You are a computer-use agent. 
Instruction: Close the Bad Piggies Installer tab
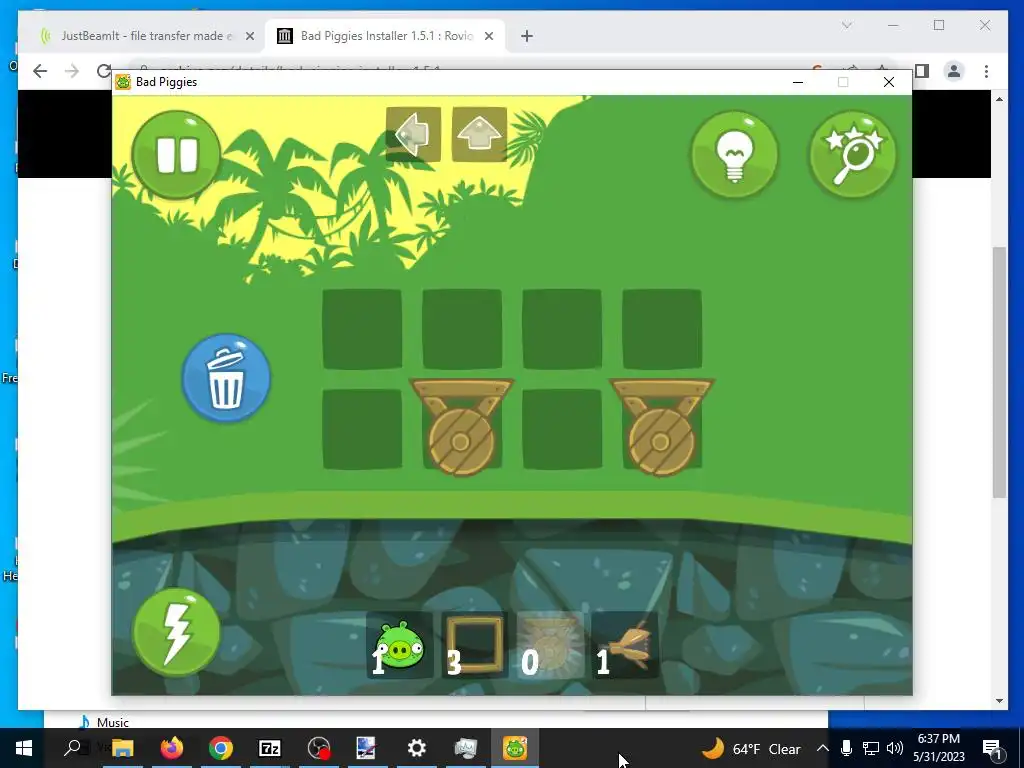click(x=488, y=36)
